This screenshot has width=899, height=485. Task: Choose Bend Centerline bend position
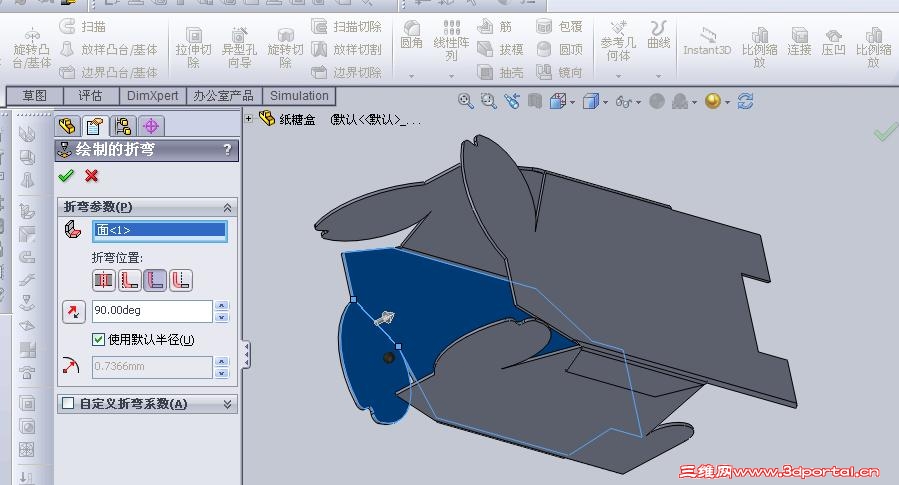104,280
